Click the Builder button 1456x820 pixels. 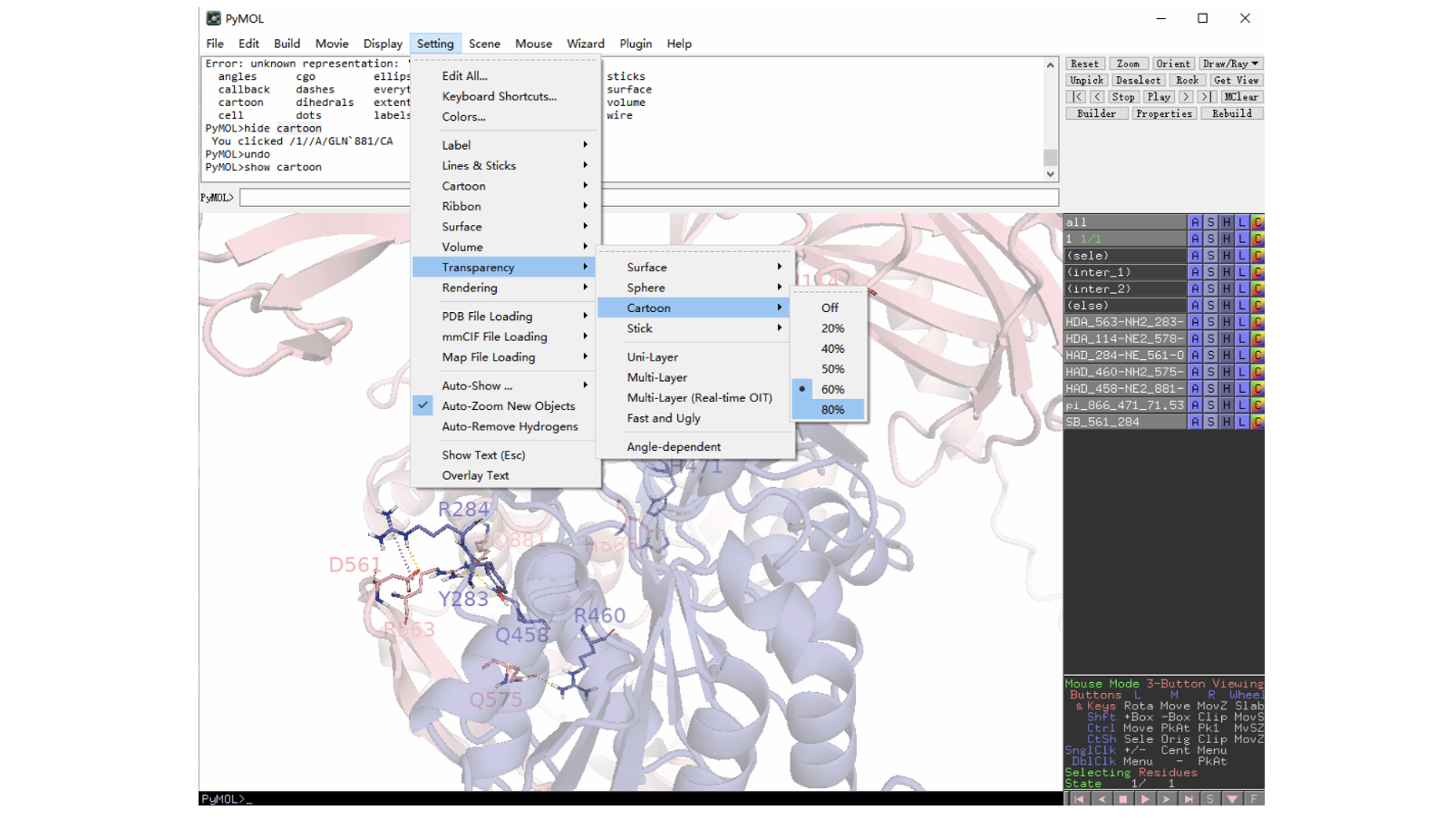click(x=1097, y=114)
